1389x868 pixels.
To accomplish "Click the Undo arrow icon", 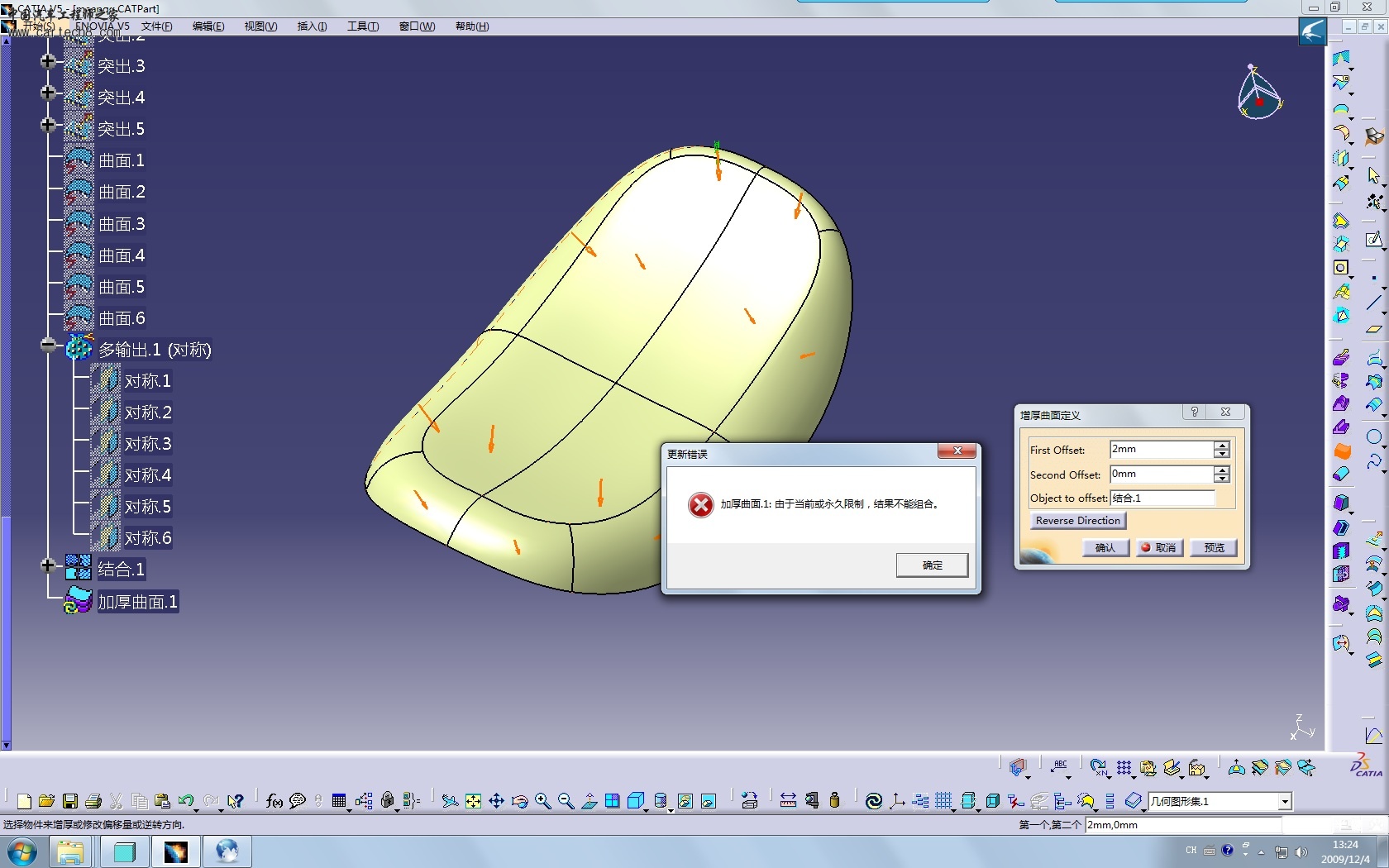I will [186, 801].
